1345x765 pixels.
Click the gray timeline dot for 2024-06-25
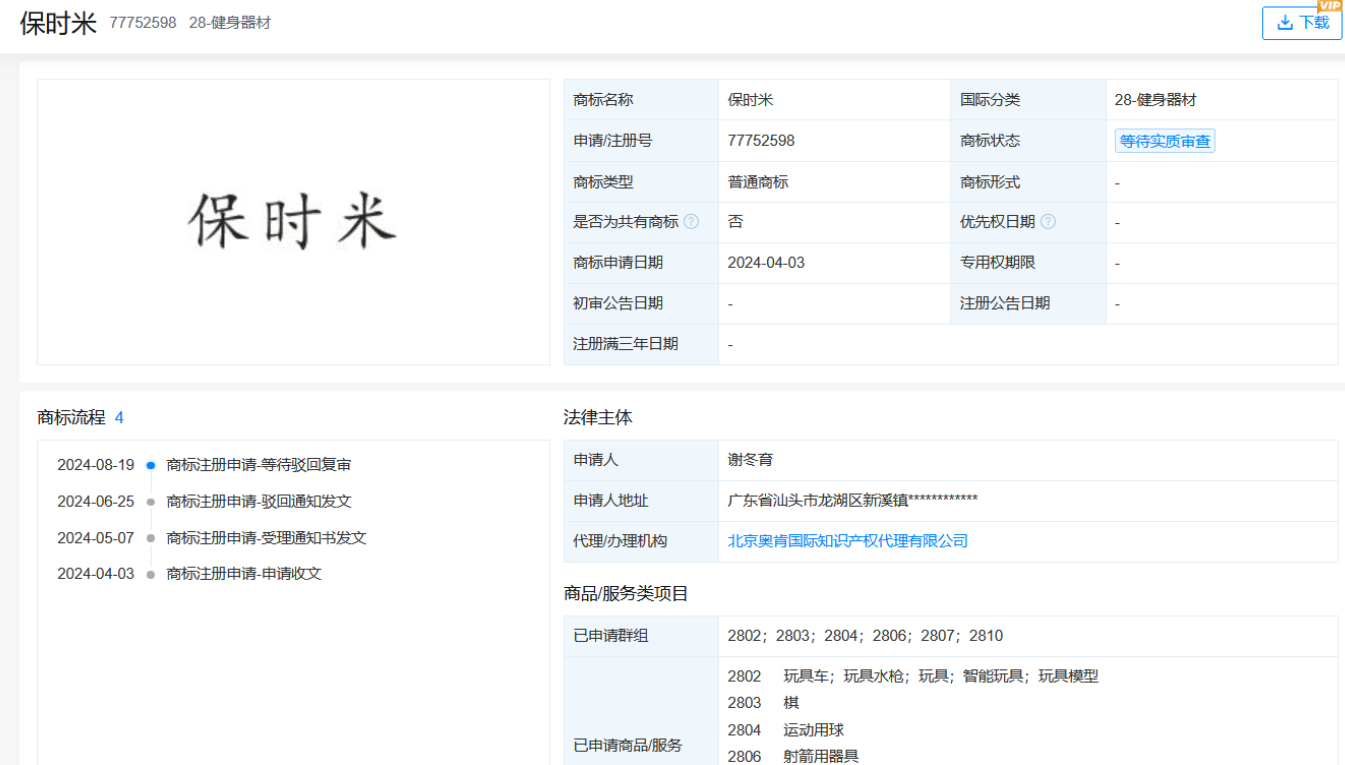click(151, 502)
